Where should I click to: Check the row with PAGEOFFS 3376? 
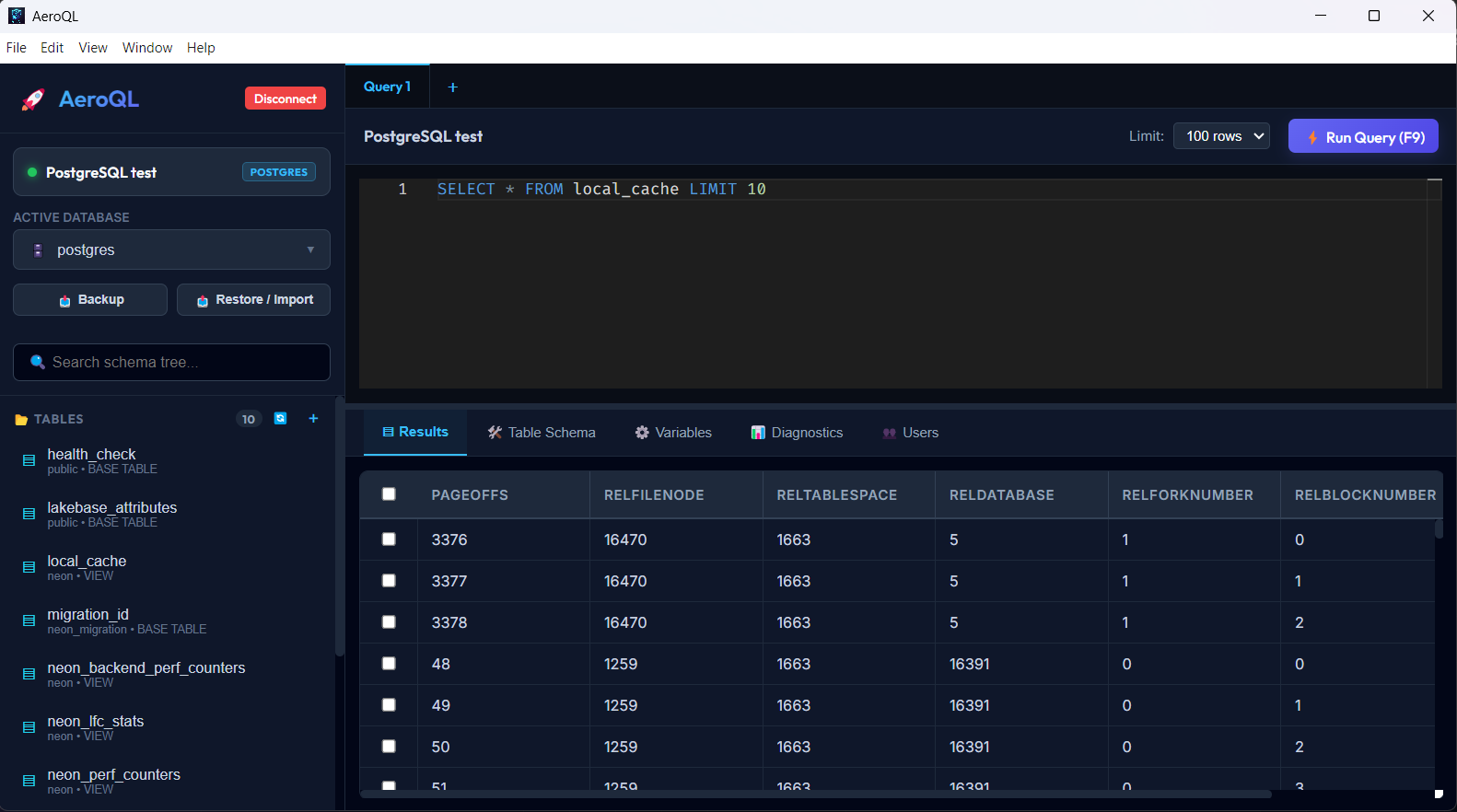point(389,539)
